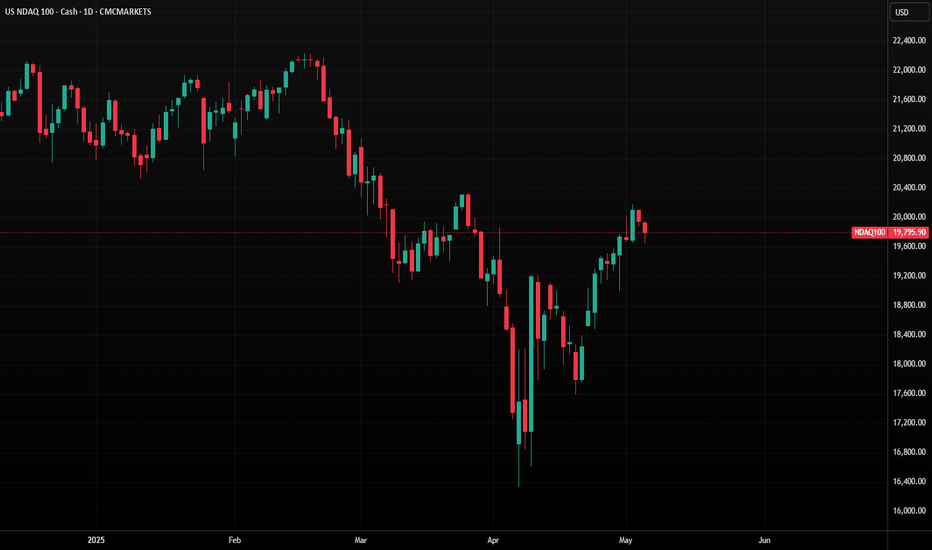Click the 16,800.00 price axis label
This screenshot has height=550, width=932.
909,452
